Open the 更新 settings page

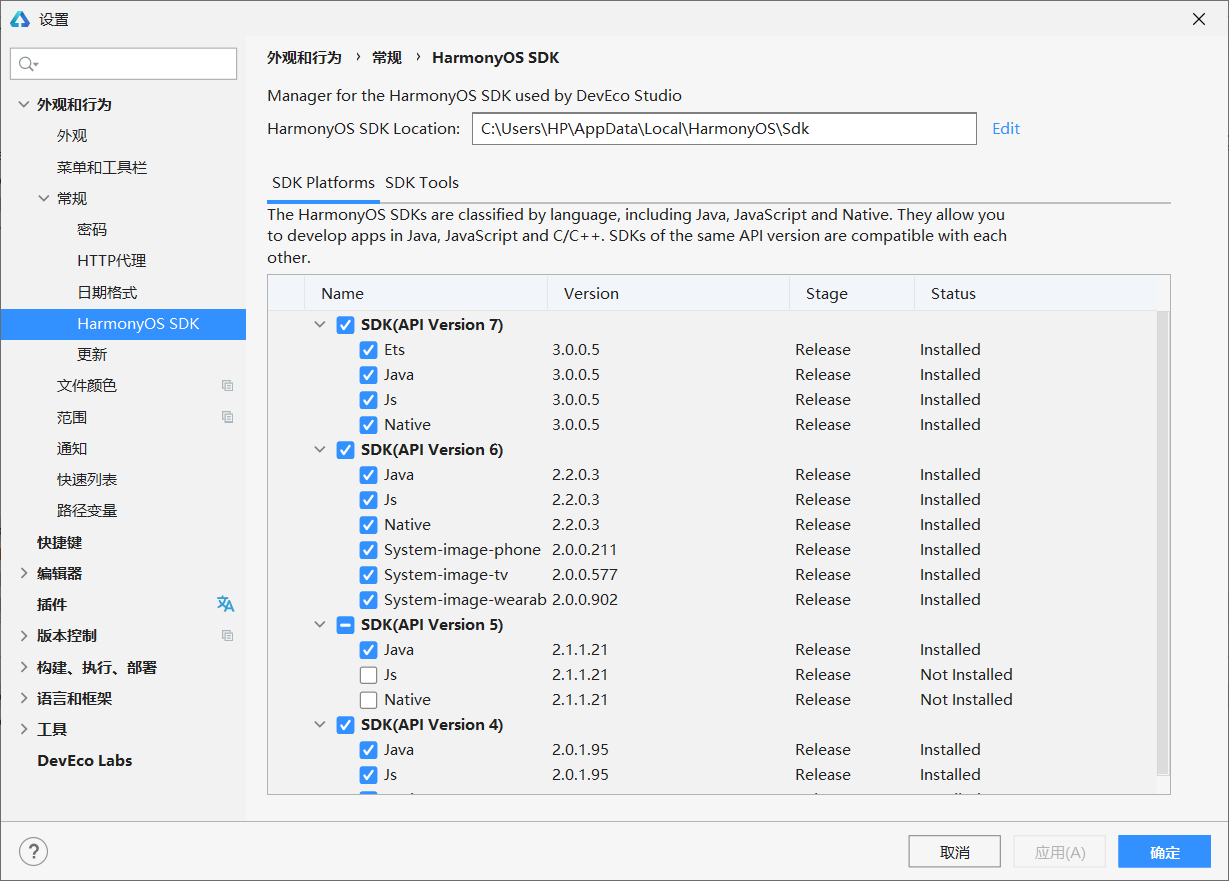pyautogui.click(x=92, y=354)
